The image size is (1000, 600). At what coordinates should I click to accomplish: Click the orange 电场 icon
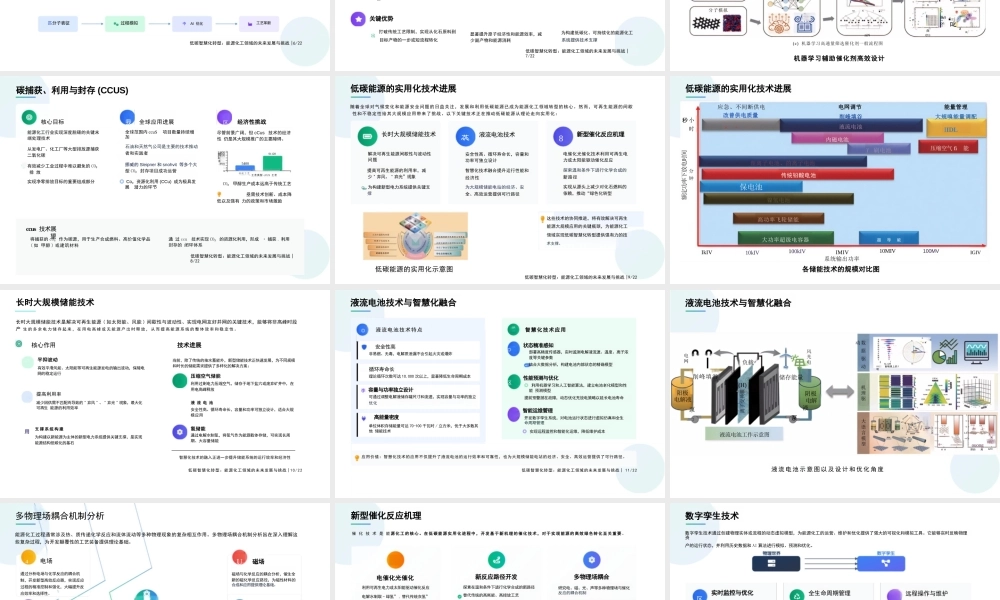28,557
